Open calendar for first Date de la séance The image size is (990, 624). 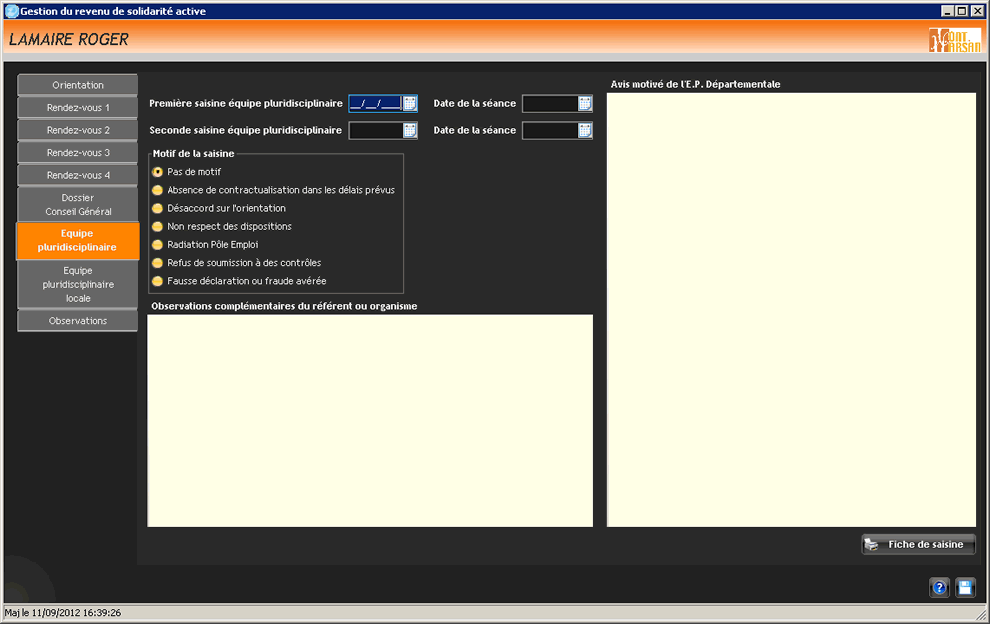pos(585,103)
